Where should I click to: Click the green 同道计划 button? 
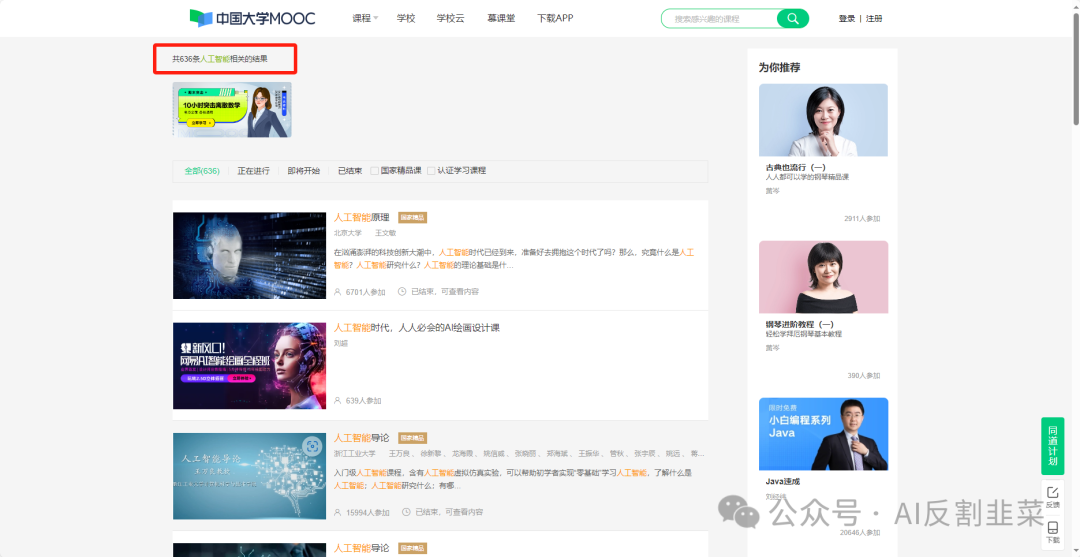pos(1052,445)
